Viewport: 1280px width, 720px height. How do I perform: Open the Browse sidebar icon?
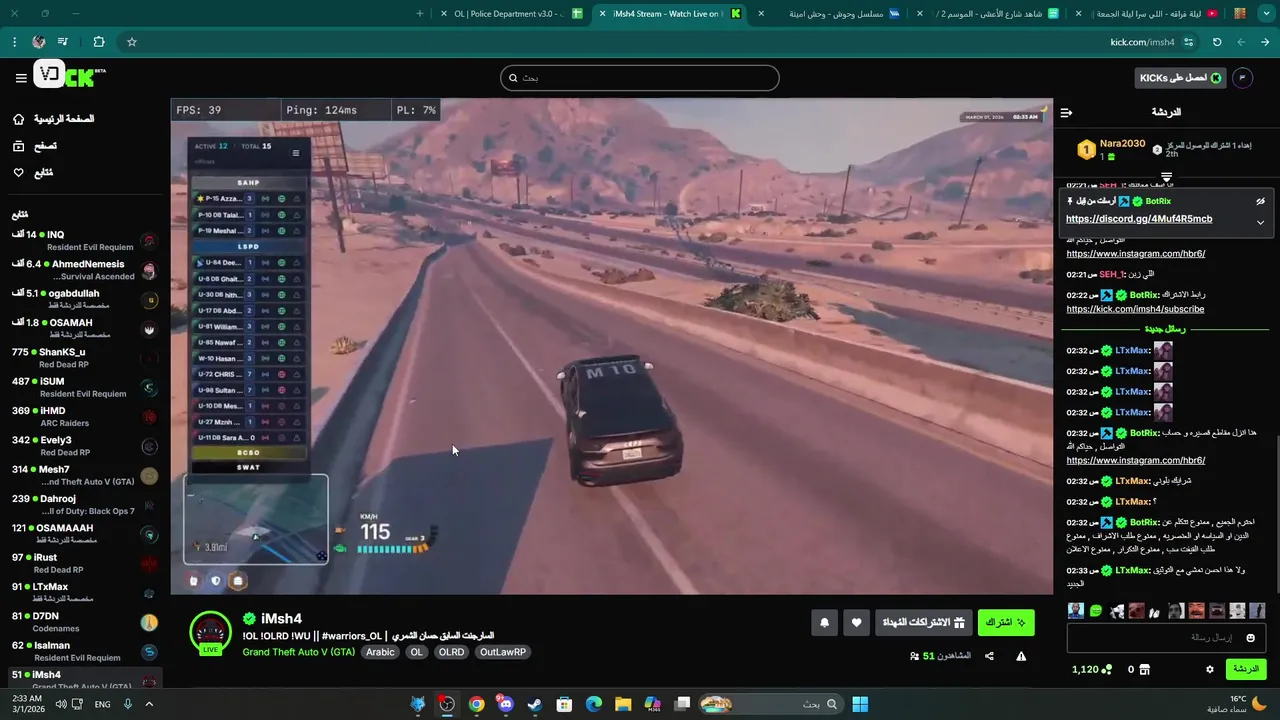tap(18, 146)
